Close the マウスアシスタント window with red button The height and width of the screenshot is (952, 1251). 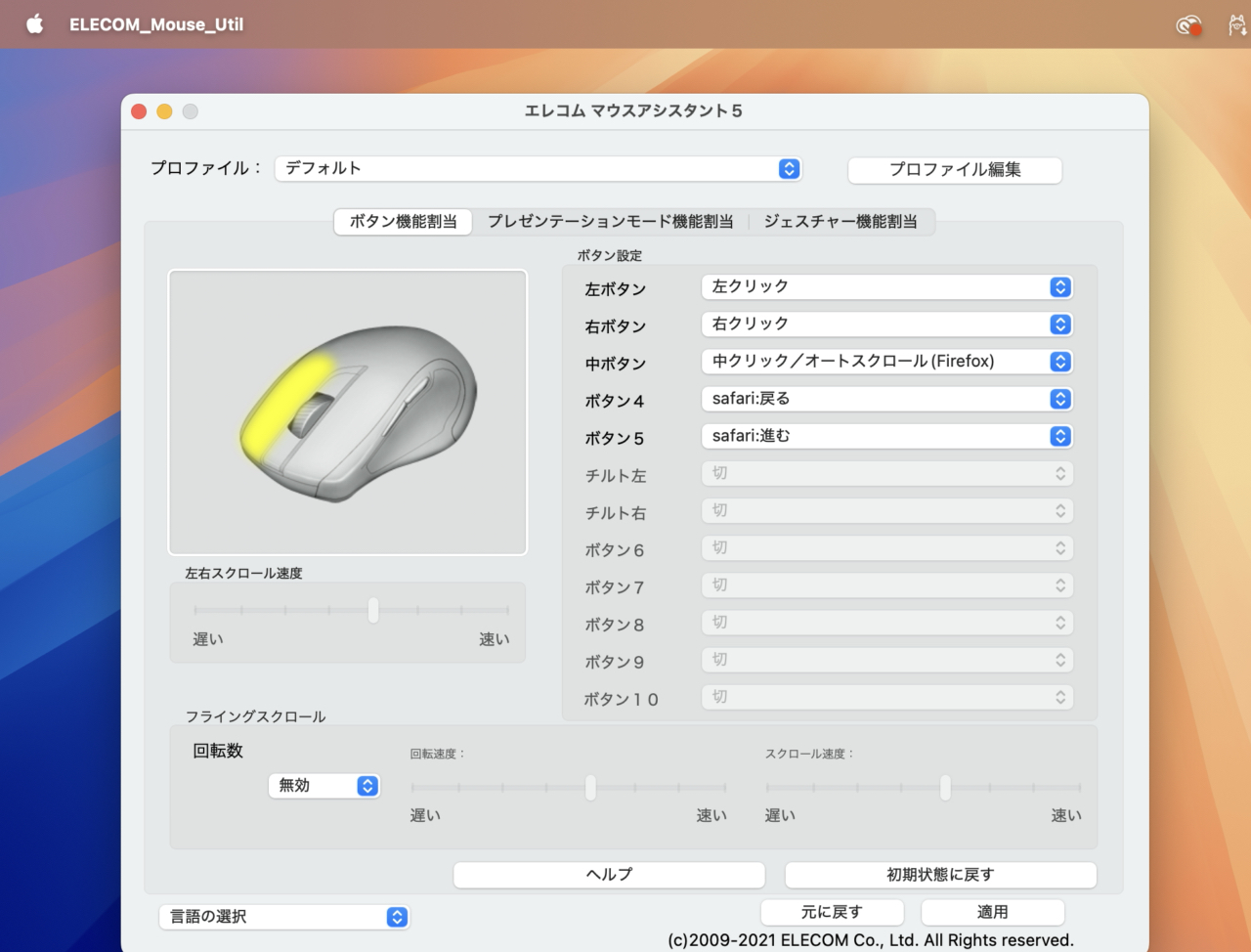[x=139, y=111]
